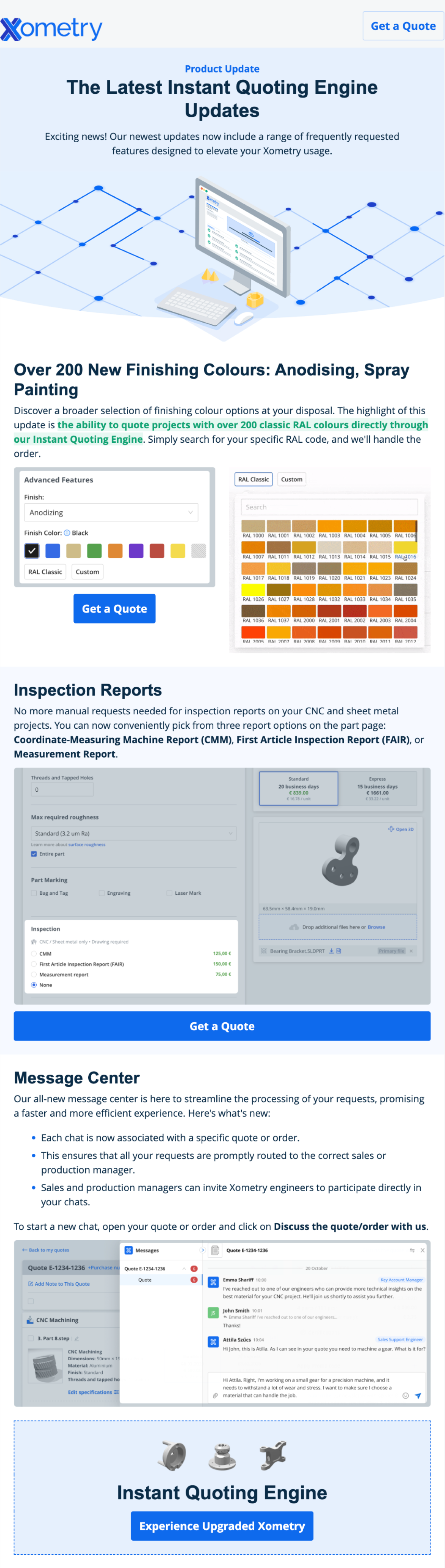
Task: Remove the Bearing Bracket.SLDPRT file
Action: [x=411, y=951]
